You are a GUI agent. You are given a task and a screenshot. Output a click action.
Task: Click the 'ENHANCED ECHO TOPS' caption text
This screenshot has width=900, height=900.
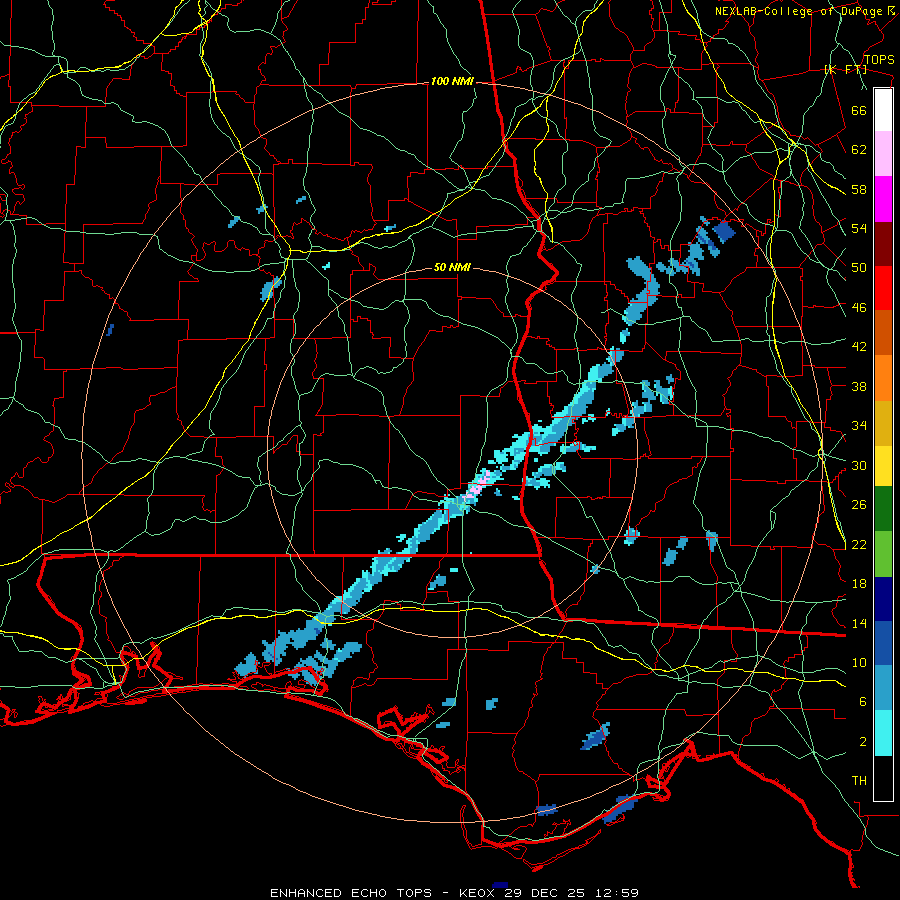[351, 893]
